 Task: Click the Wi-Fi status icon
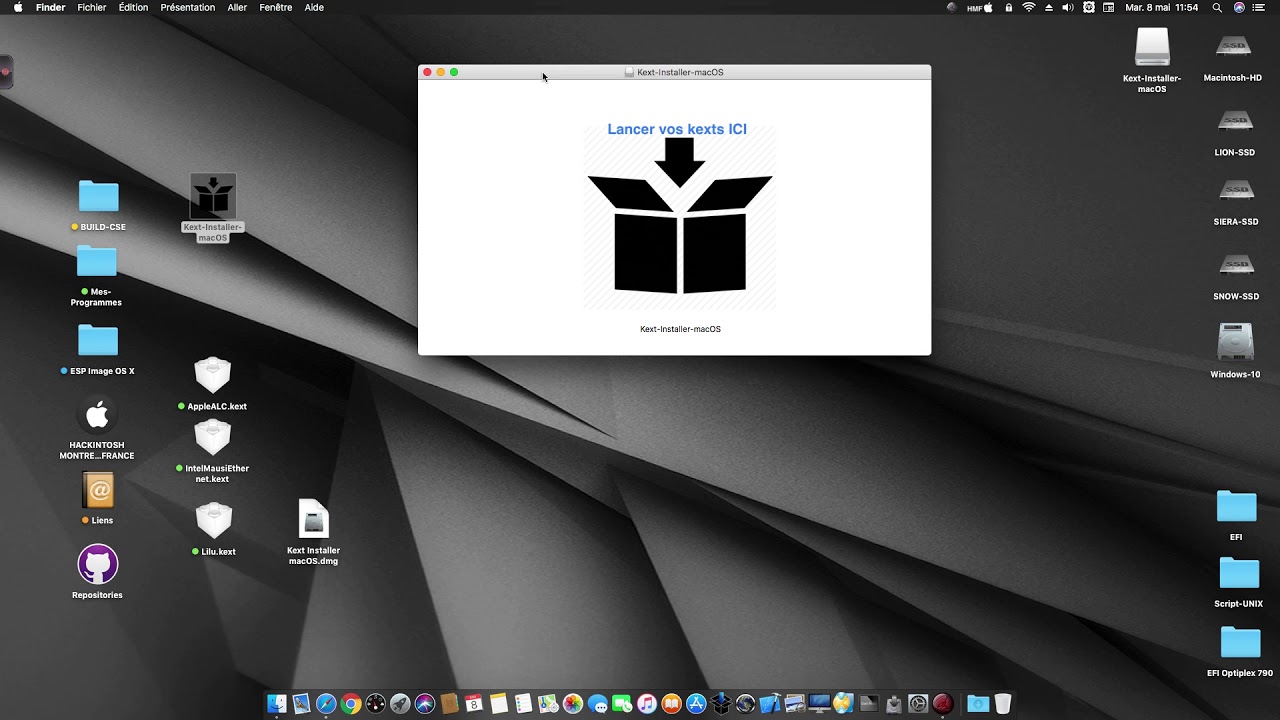[1028, 7]
